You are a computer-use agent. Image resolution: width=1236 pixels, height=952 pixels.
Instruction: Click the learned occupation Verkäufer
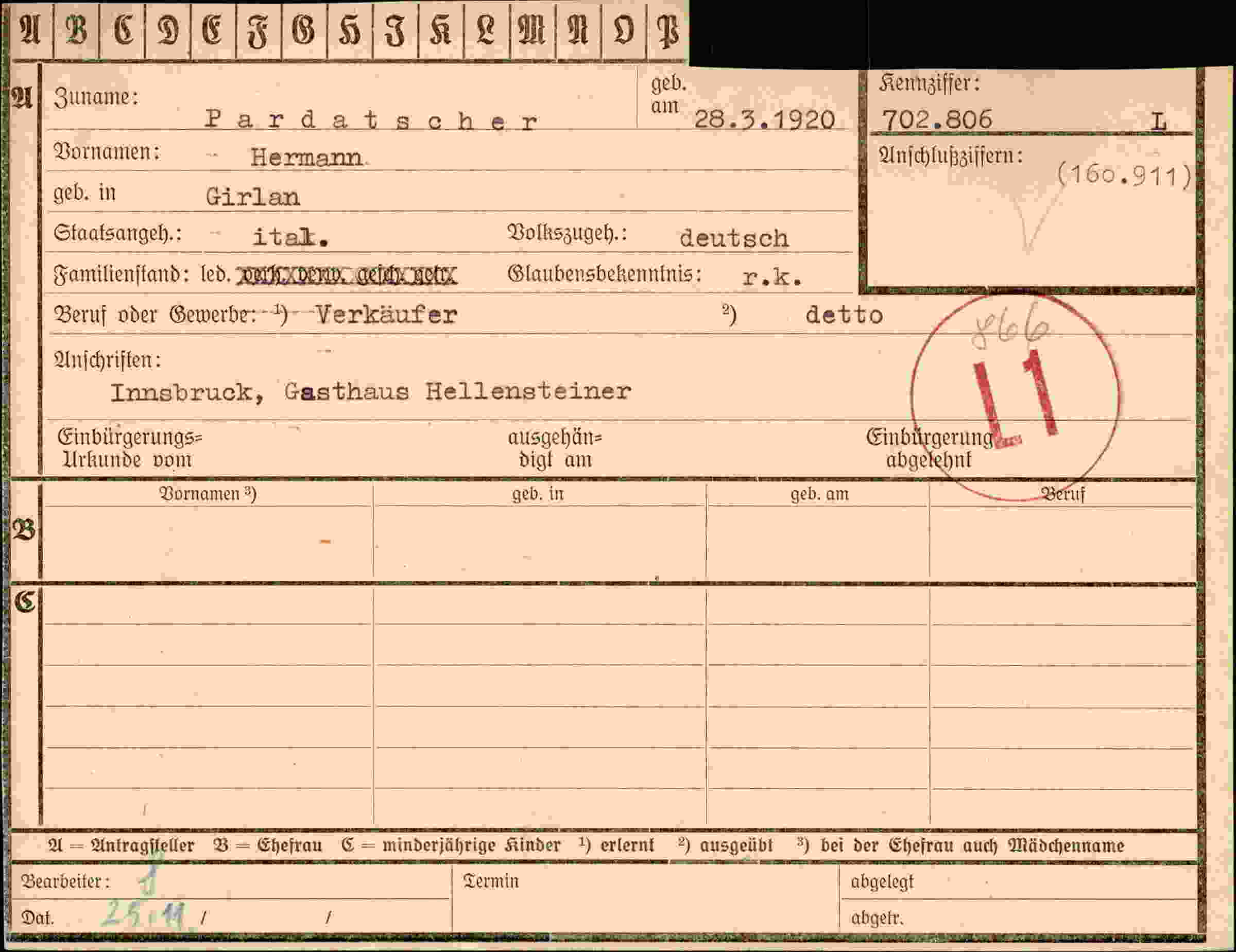[x=386, y=315]
